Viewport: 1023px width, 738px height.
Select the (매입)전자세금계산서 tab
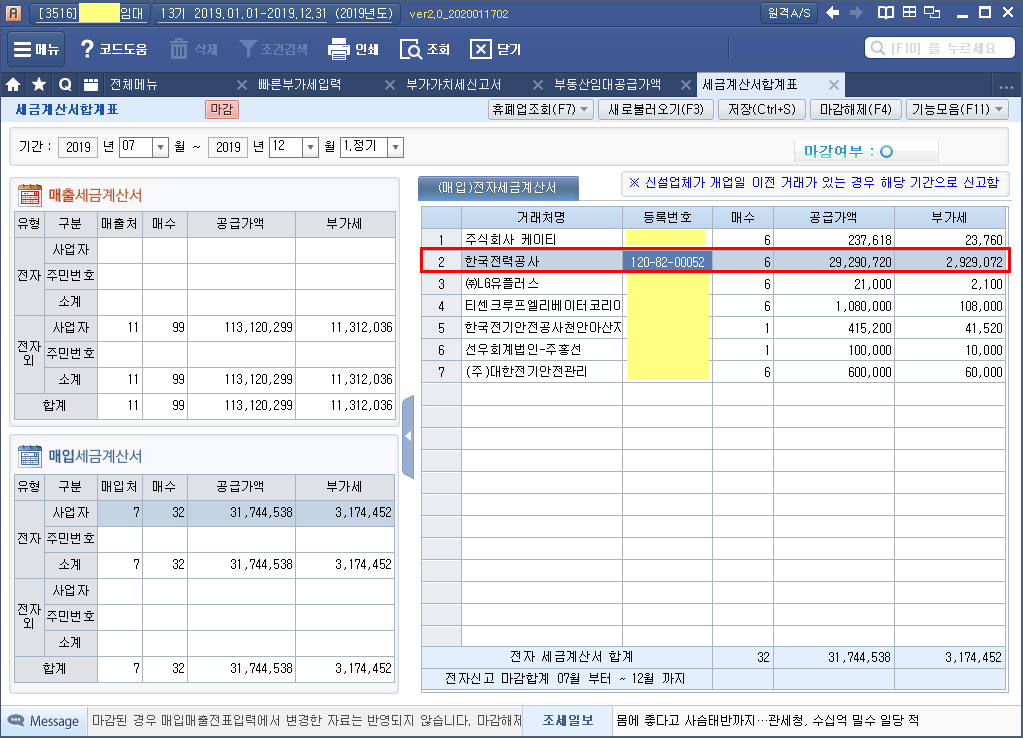[497, 188]
